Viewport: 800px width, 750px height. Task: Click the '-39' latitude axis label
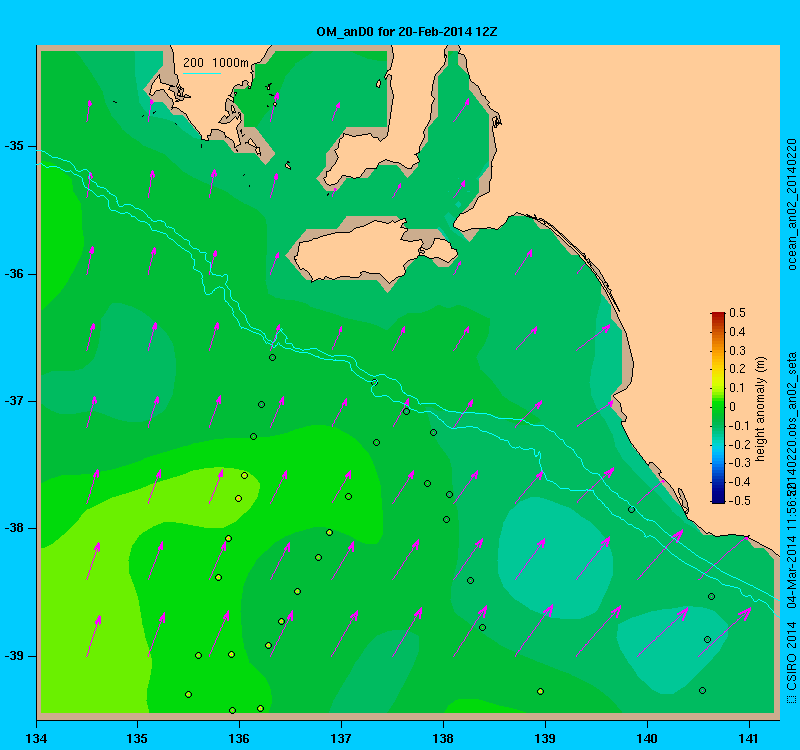point(14,656)
